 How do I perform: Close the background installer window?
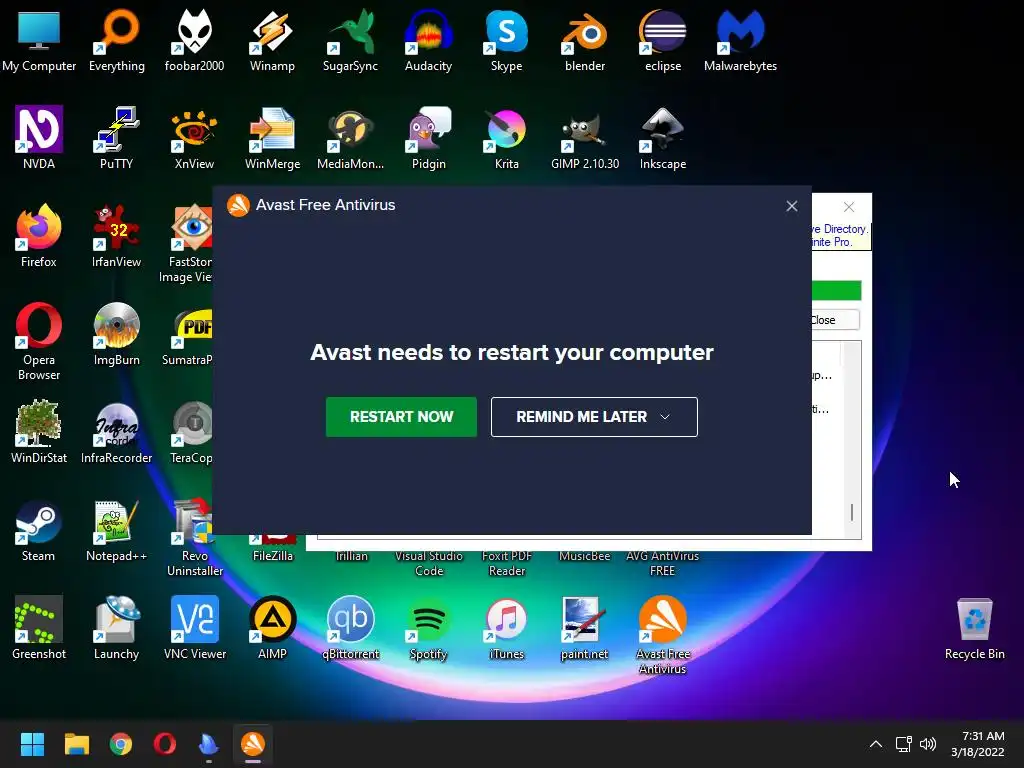[848, 207]
